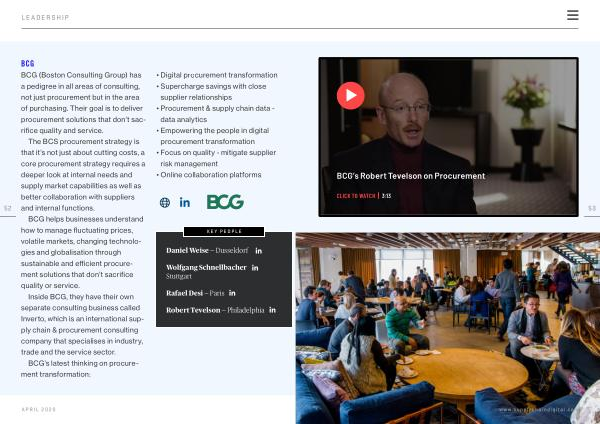The width and height of the screenshot is (600, 424).
Task: Play the Robert Tevelson procurement video
Action: pos(351,96)
